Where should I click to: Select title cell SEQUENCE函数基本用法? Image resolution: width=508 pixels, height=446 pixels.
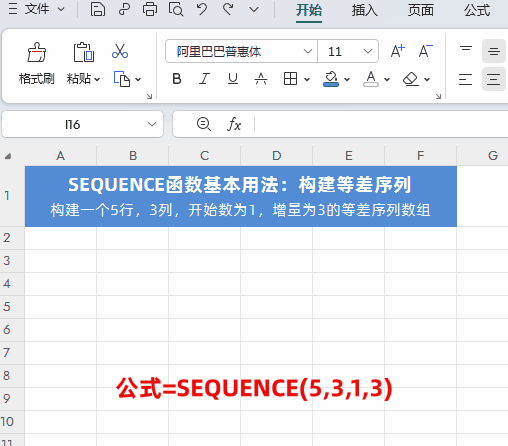pyautogui.click(x=241, y=196)
